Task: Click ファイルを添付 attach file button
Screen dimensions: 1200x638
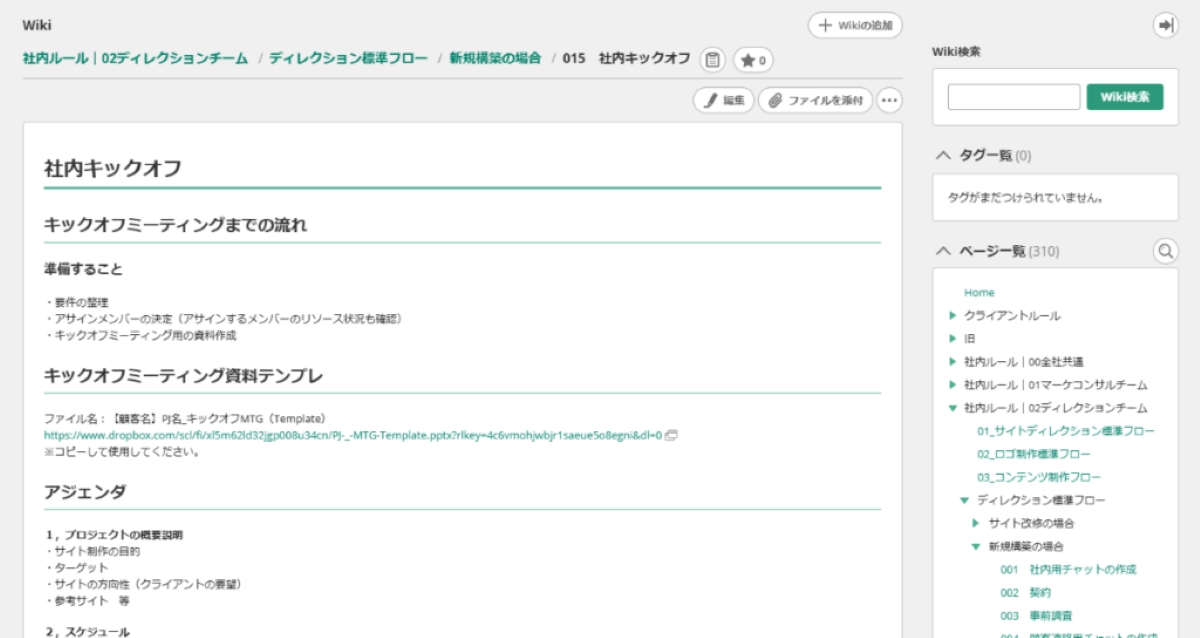Action: tap(815, 100)
